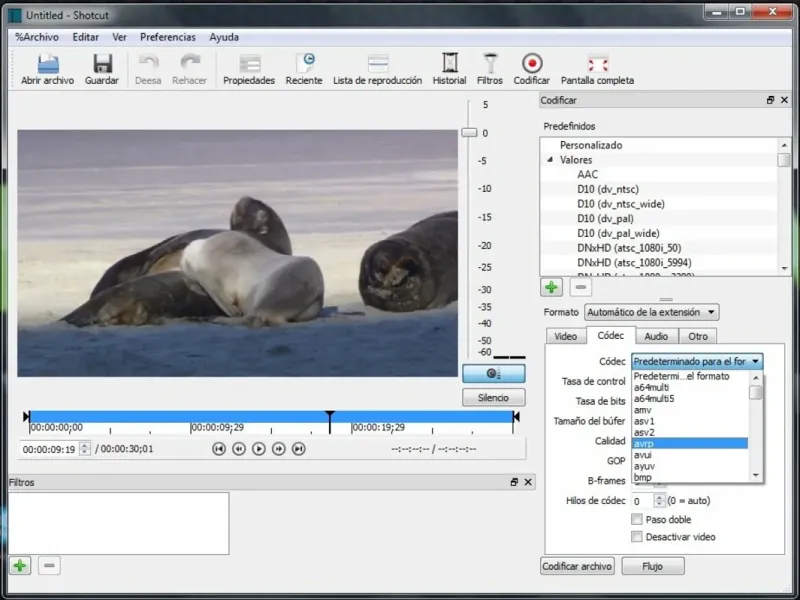The height and width of the screenshot is (600, 800).
Task: Click the Codificar archivo button
Action: click(x=577, y=566)
